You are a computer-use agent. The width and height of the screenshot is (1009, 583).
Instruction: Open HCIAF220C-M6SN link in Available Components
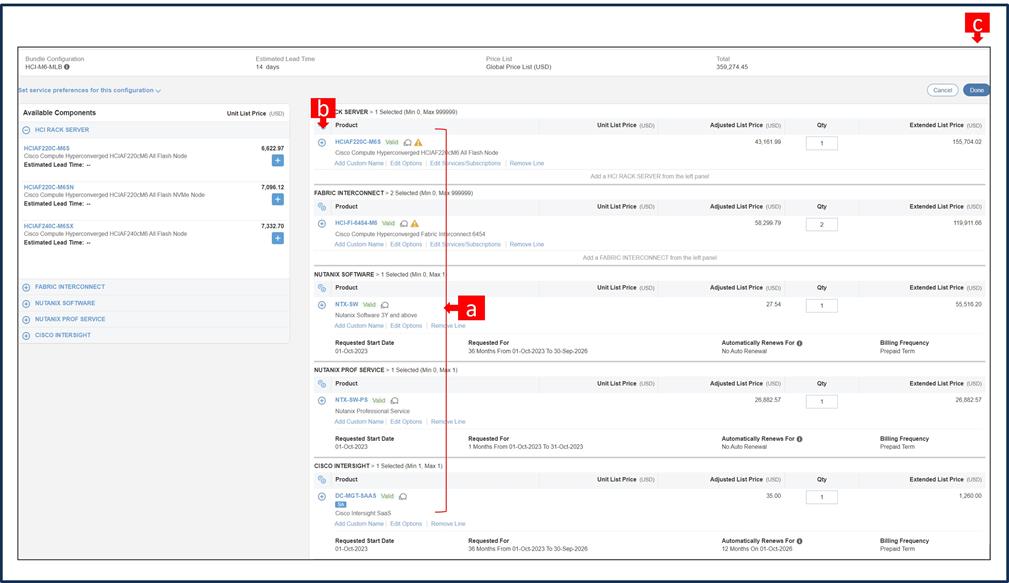[x=49, y=187]
